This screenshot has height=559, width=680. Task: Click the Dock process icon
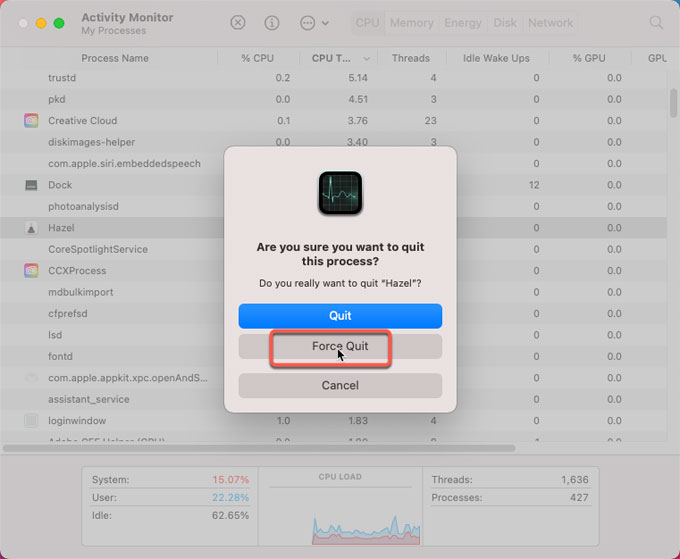pyautogui.click(x=31, y=185)
